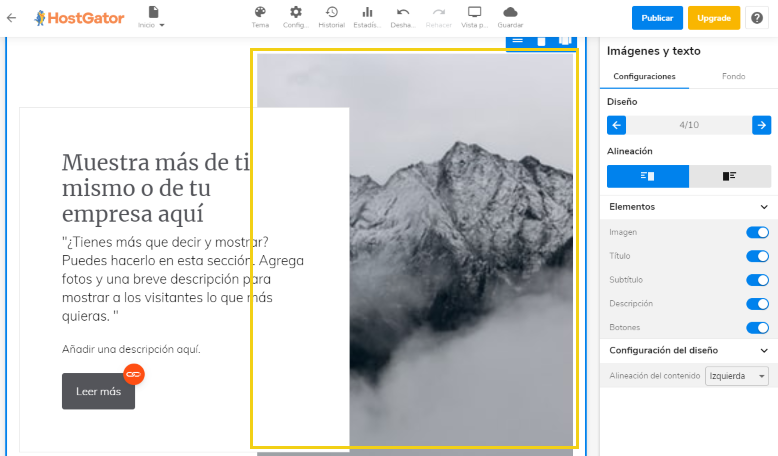
Task: Click the Rehacer redo arrow
Action: [439, 18]
